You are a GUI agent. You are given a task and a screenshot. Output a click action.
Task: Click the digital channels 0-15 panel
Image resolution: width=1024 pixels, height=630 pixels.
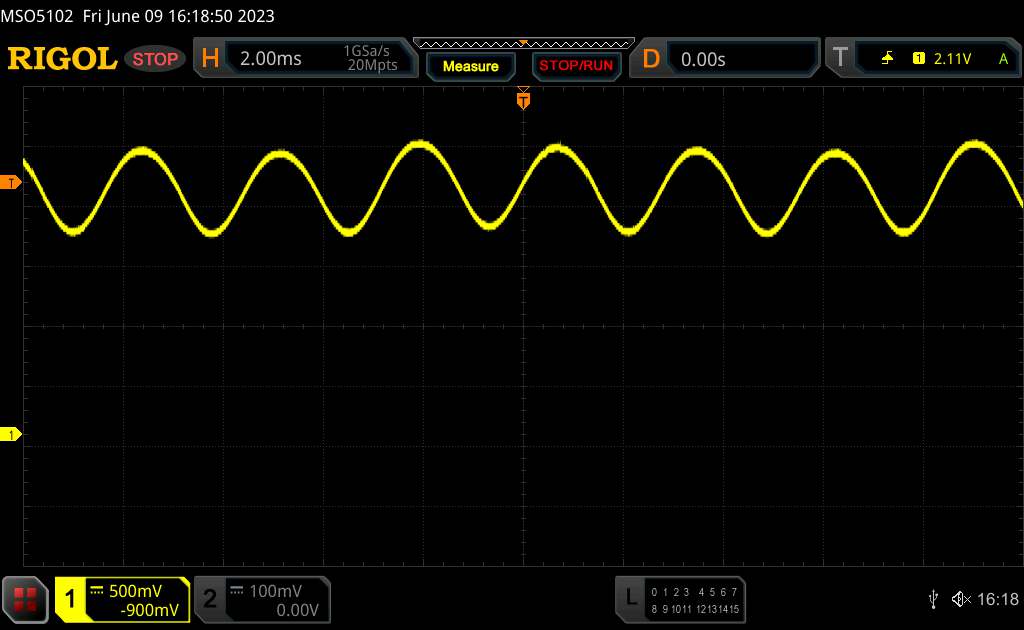click(695, 600)
